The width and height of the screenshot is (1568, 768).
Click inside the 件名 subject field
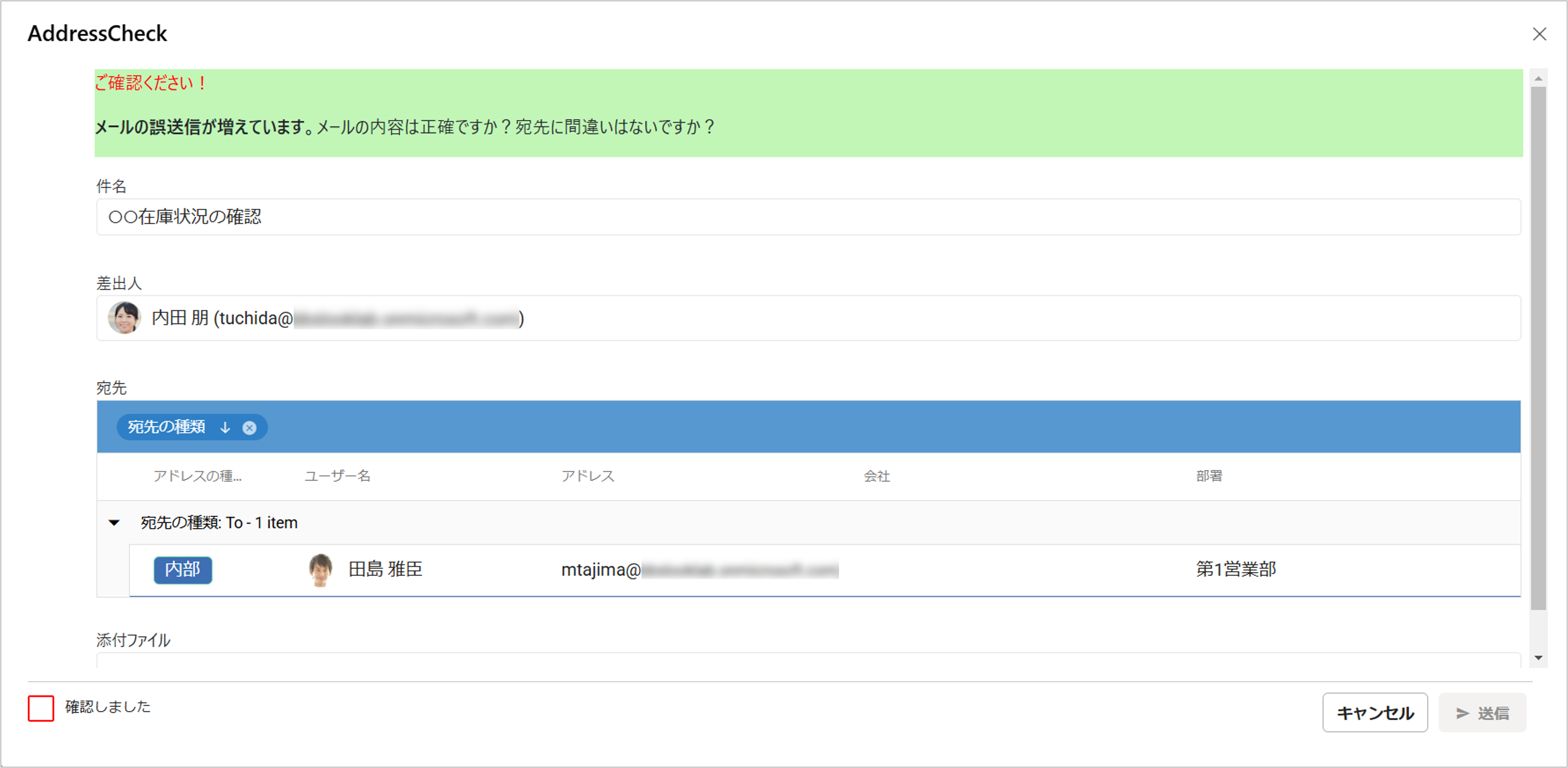[808, 217]
